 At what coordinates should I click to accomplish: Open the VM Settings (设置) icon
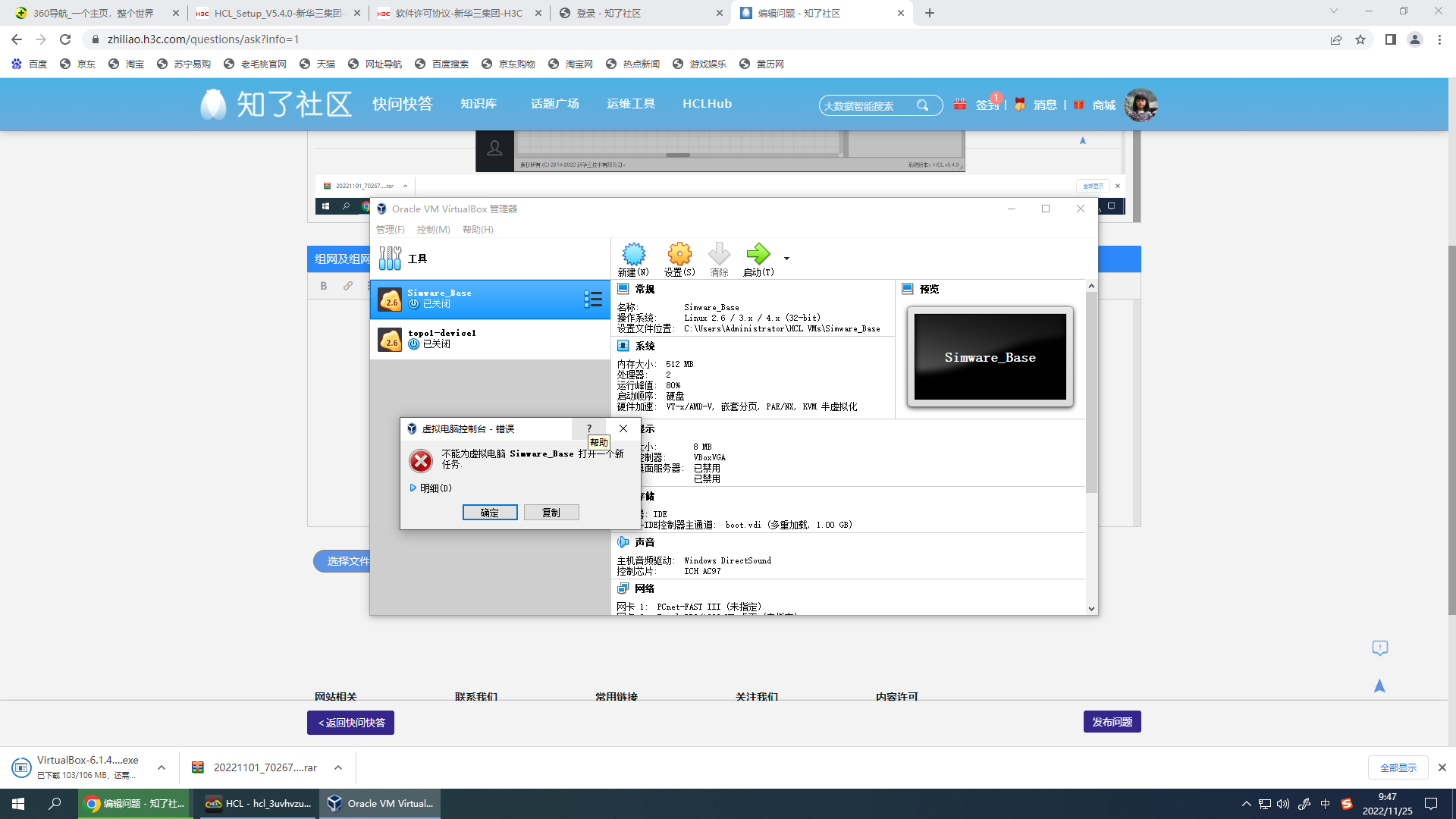tap(679, 255)
